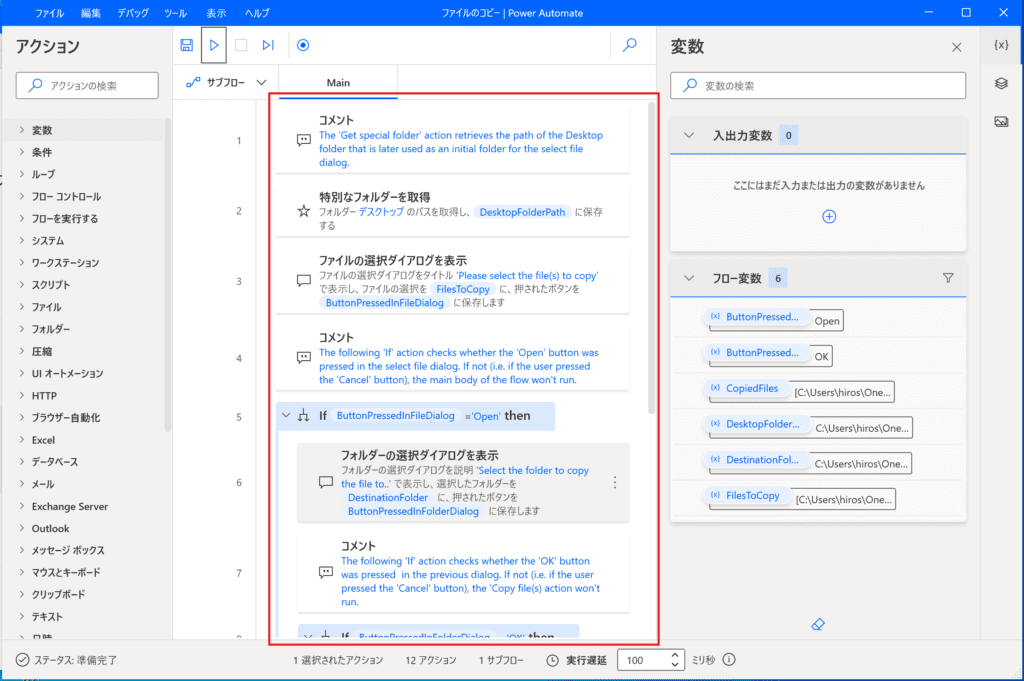Collapse the フロー変数 section
The height and width of the screenshot is (681, 1024).
click(x=688, y=278)
